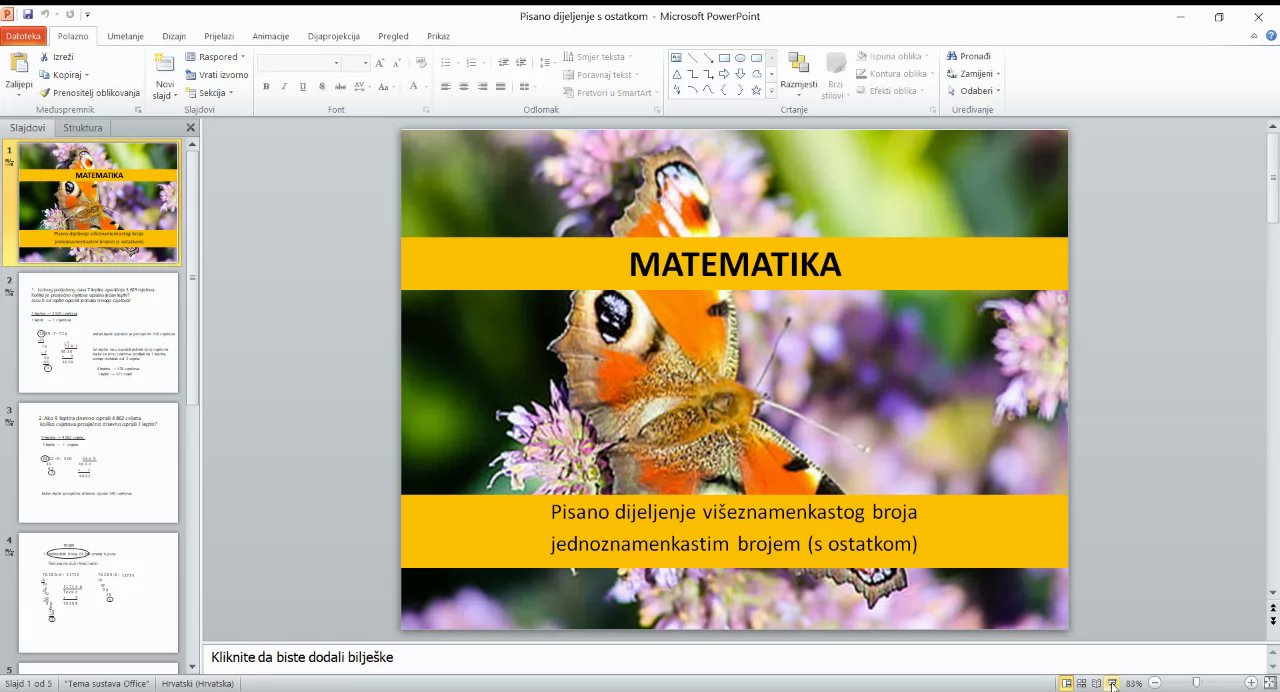Open the Sekcija dropdown
The height and width of the screenshot is (692, 1280).
click(209, 93)
